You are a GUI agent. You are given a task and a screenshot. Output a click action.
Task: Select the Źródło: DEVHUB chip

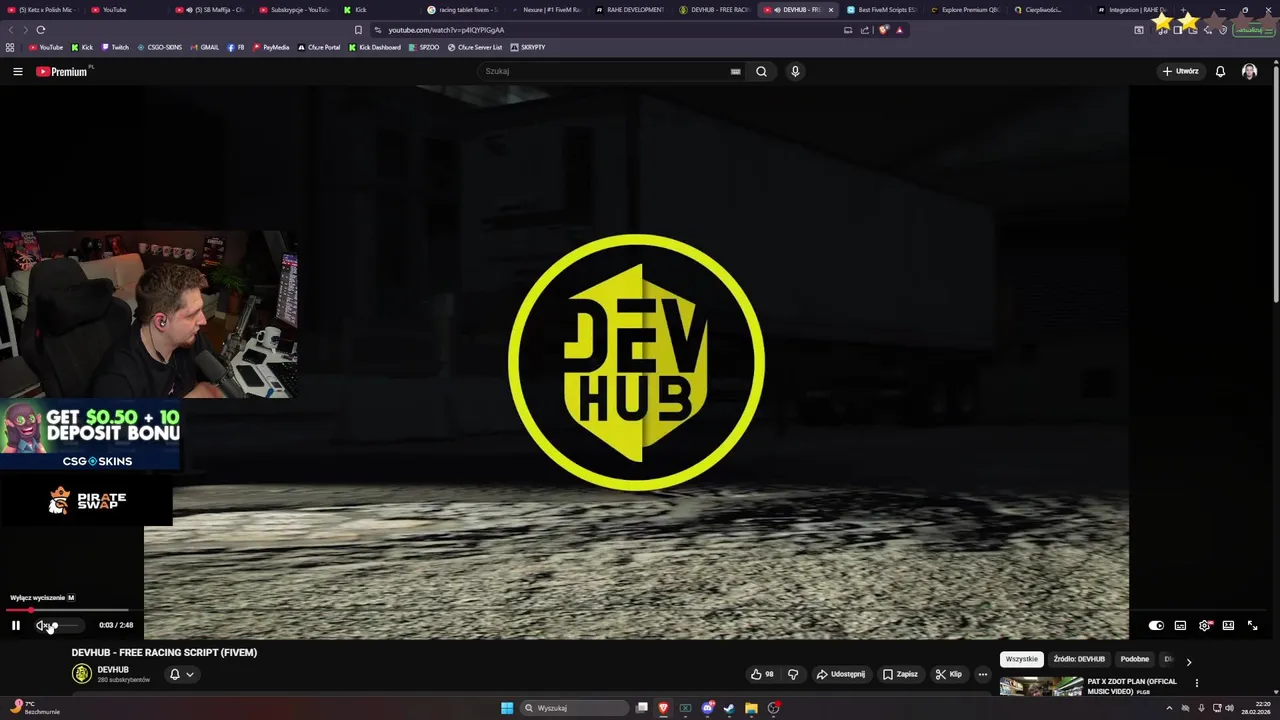point(1079,659)
